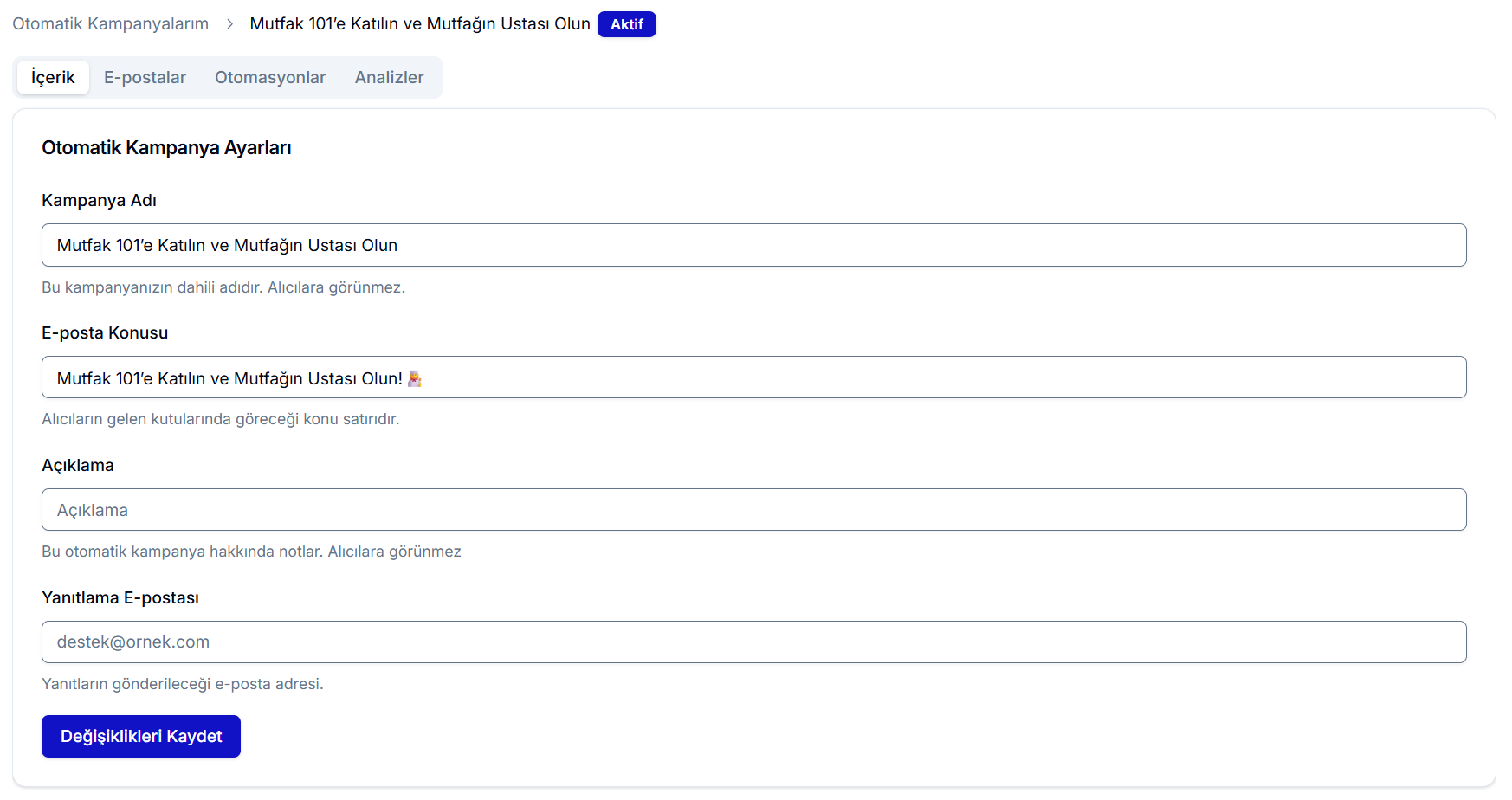
Task: Go to the Otomasyonlar tab
Action: click(270, 77)
